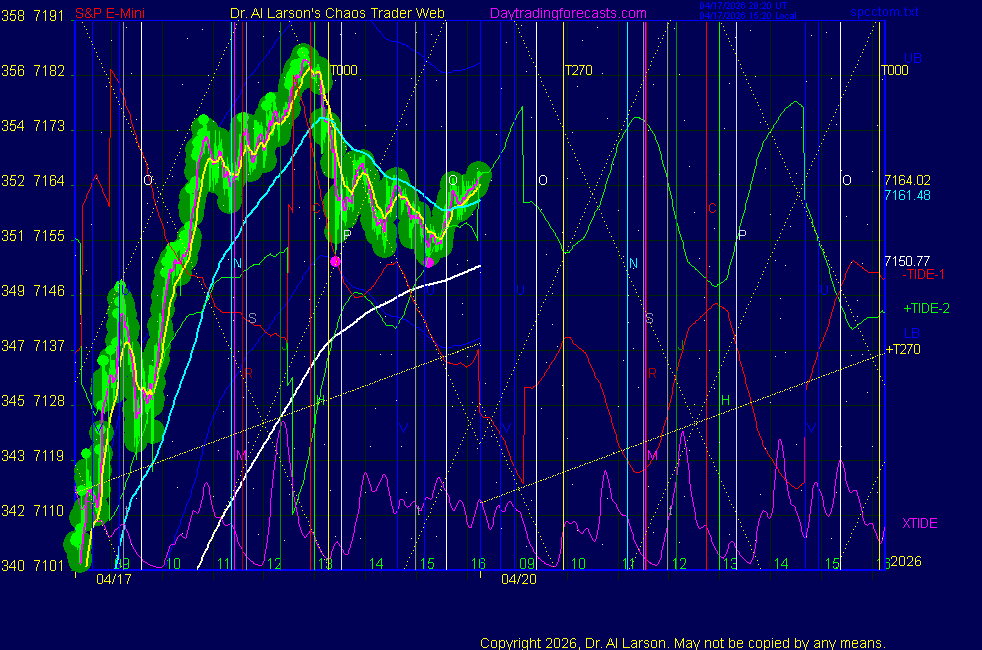Click the LB lower band label

[912, 332]
